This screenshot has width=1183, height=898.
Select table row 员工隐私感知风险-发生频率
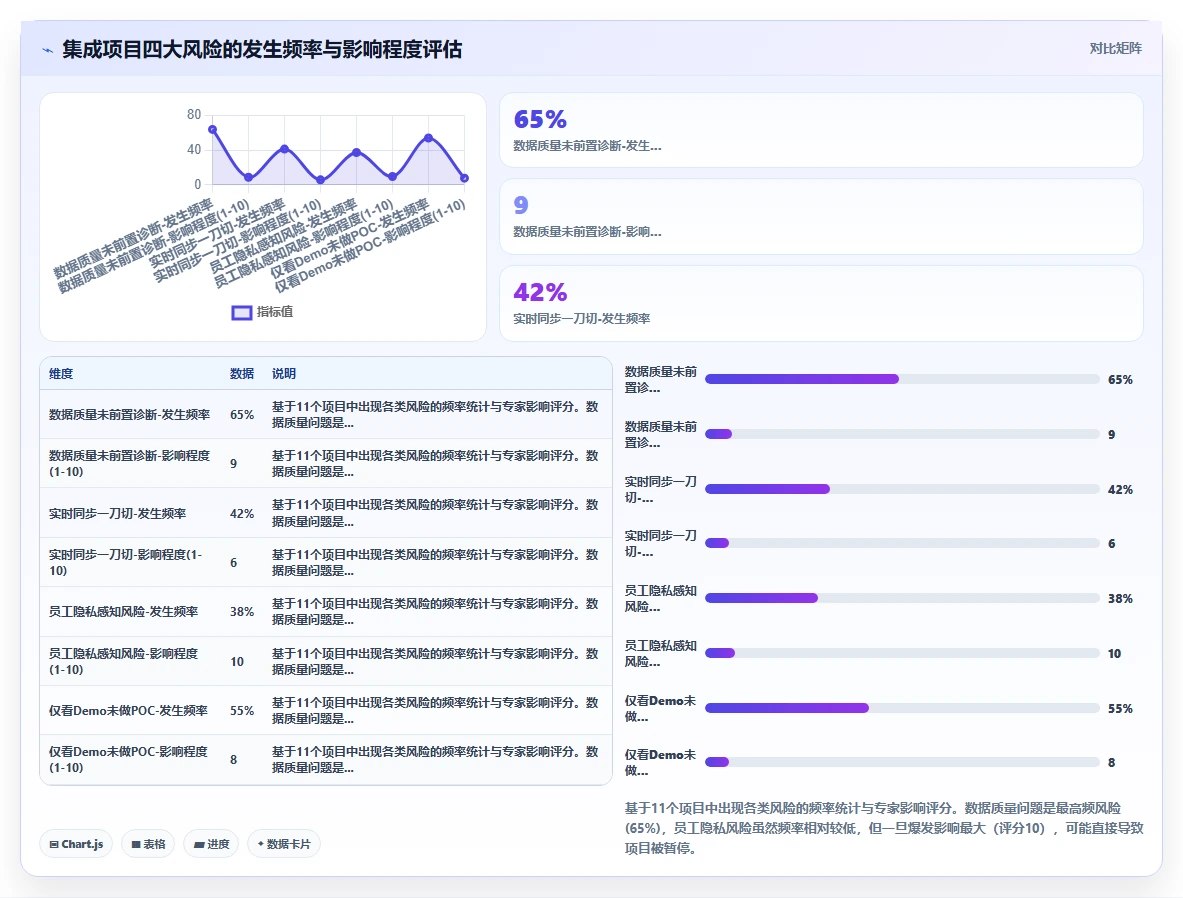pyautogui.click(x=325, y=611)
